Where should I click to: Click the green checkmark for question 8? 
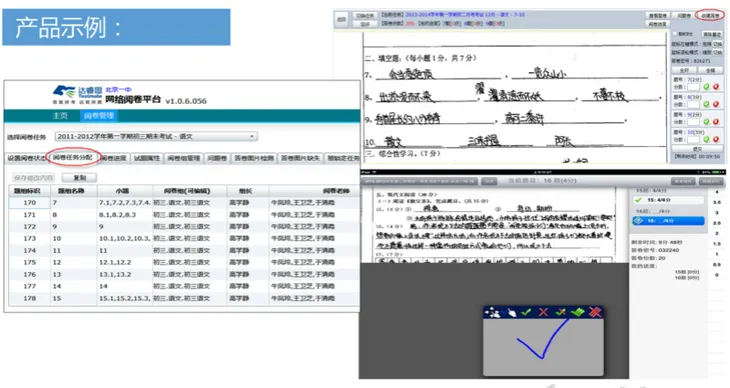coord(706,104)
